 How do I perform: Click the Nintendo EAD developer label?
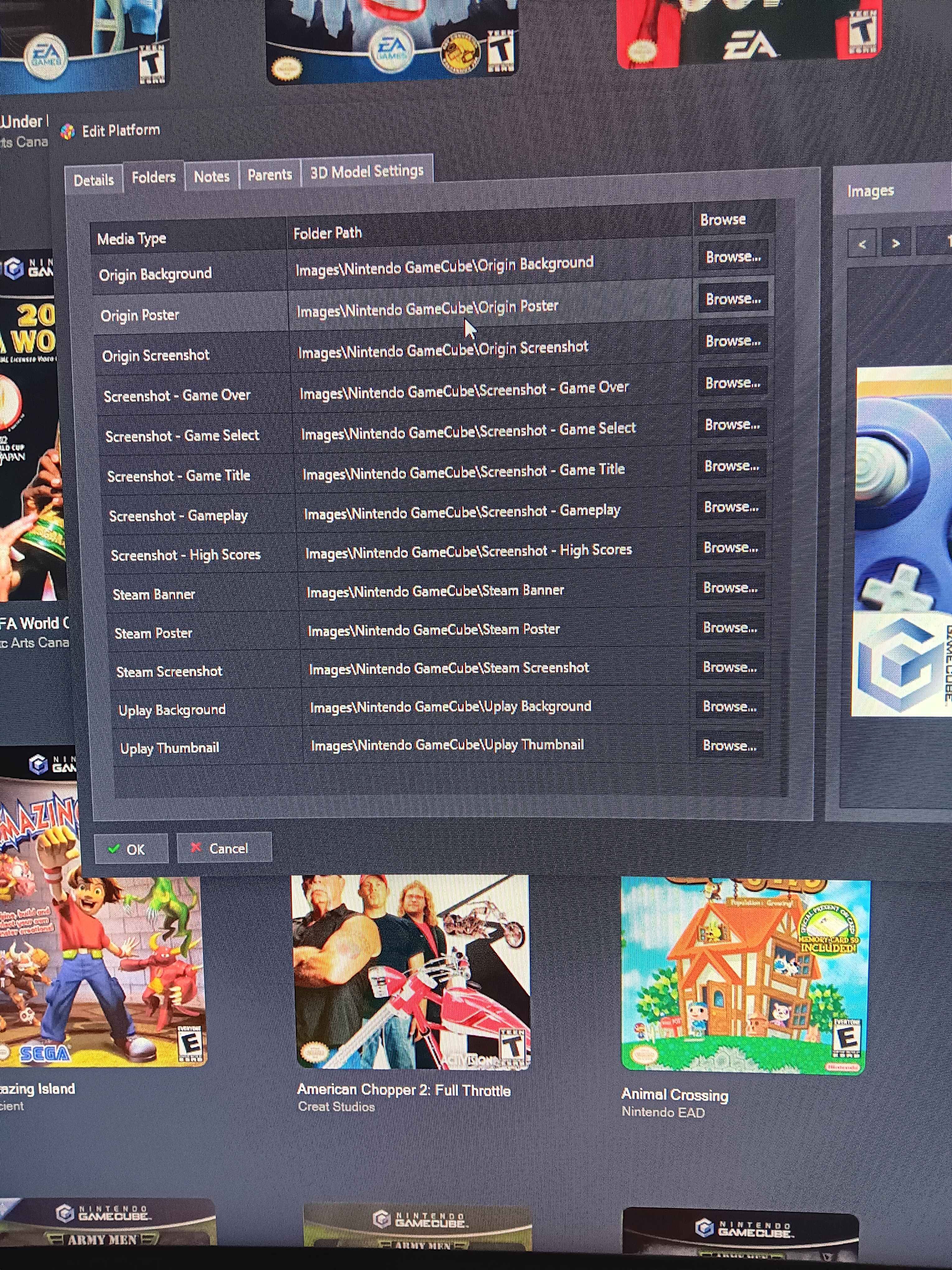663,1112
